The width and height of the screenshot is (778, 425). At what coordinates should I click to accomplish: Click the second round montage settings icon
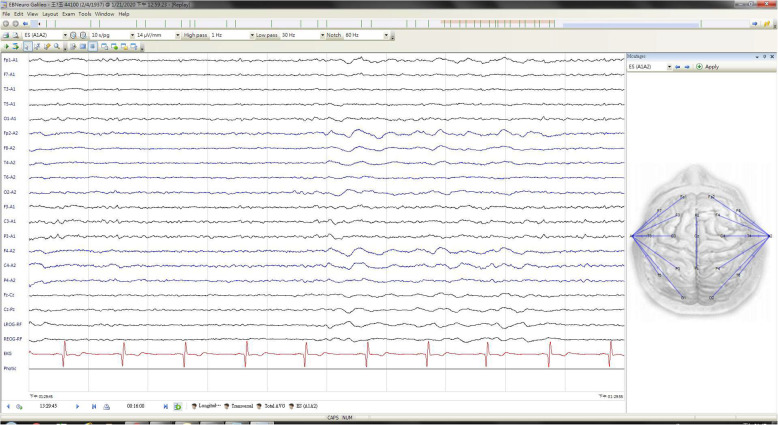point(83,35)
